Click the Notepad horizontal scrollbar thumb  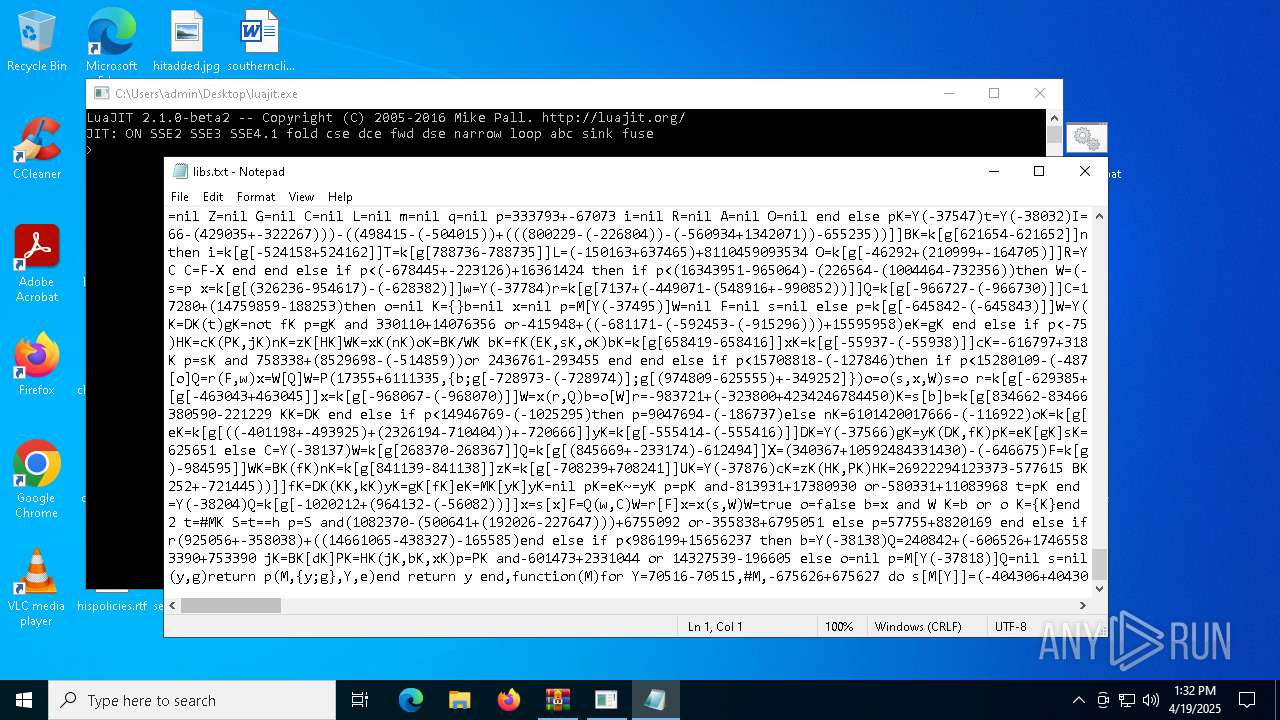[231, 605]
